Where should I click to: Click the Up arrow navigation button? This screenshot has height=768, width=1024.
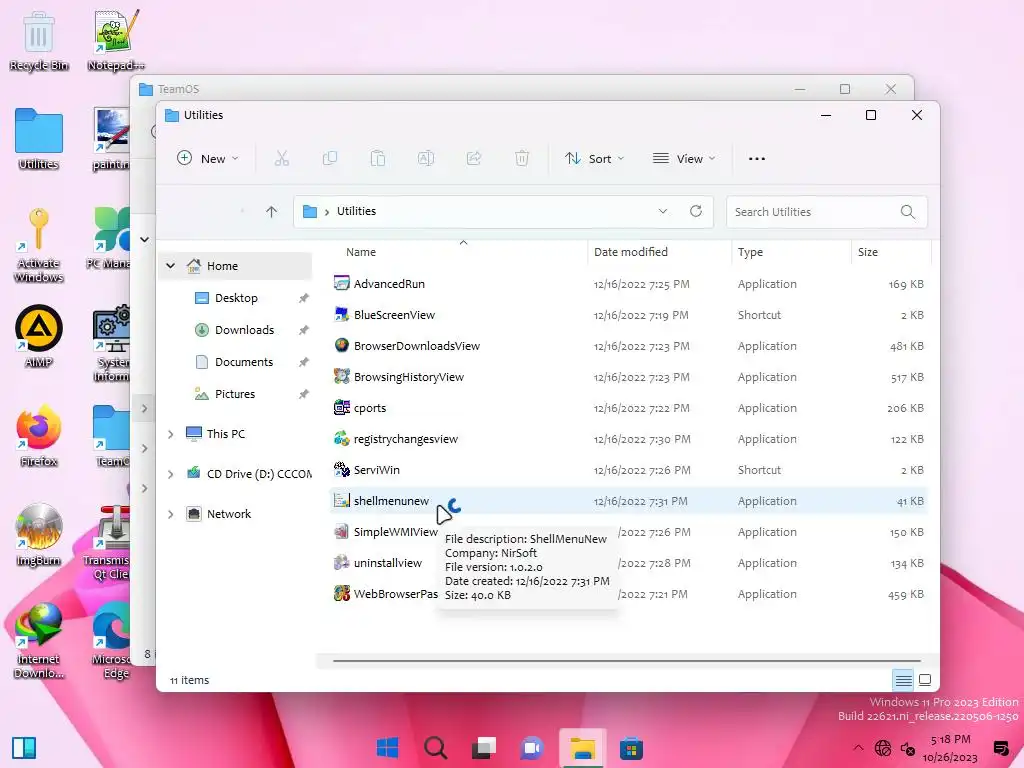[272, 212]
